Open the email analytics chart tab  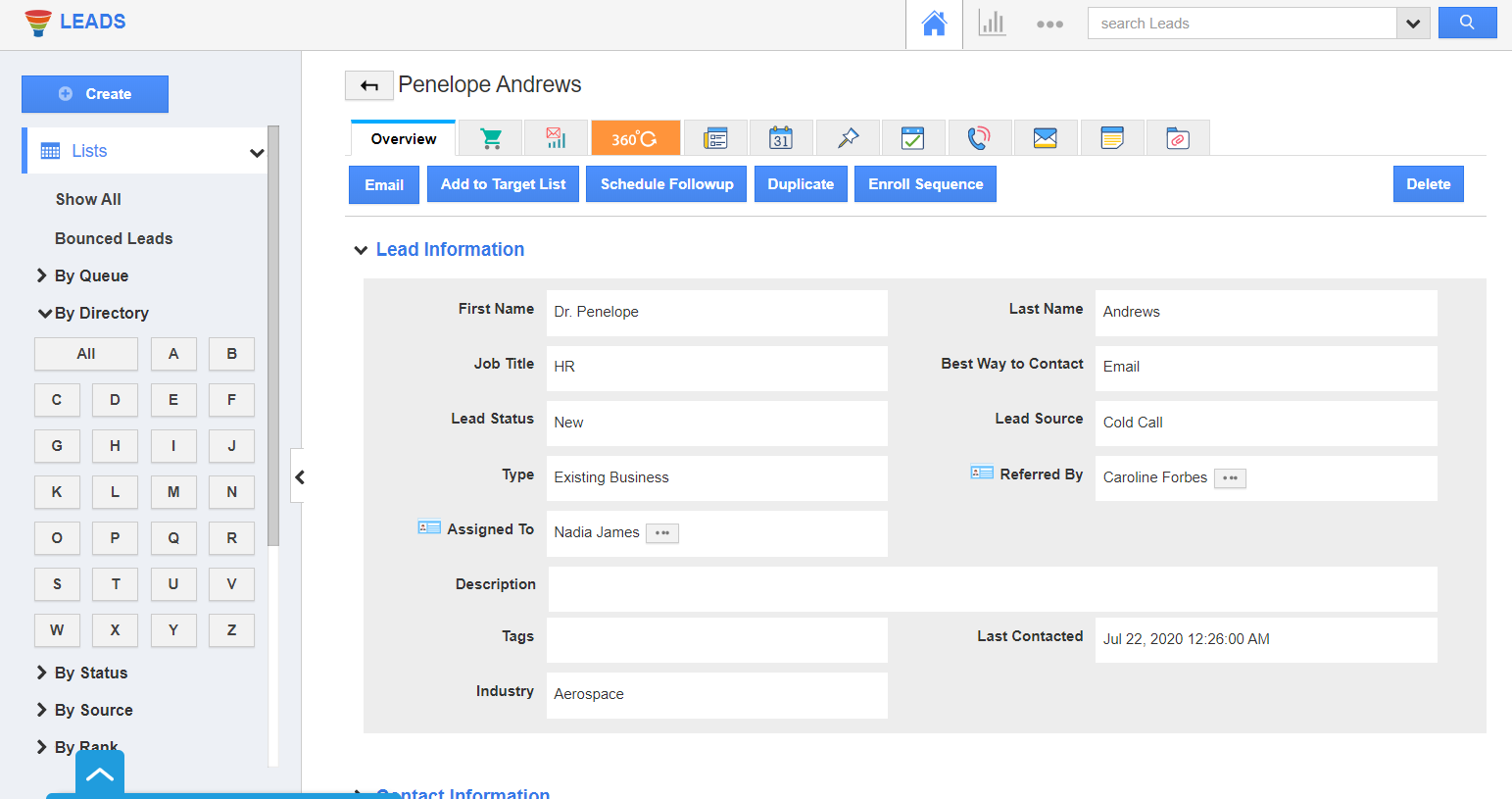pos(556,138)
